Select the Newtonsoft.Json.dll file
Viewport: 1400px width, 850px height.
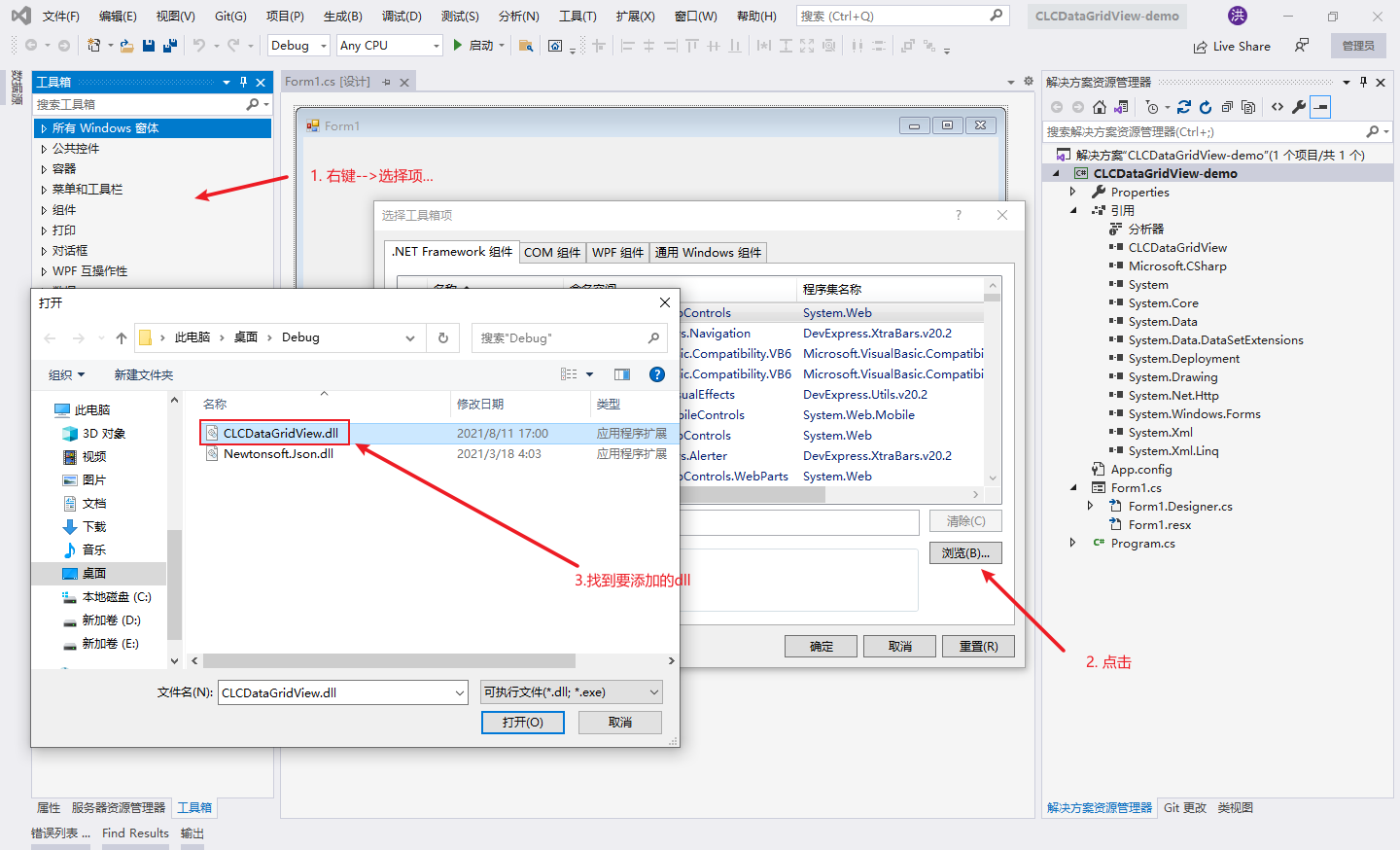pos(278,454)
